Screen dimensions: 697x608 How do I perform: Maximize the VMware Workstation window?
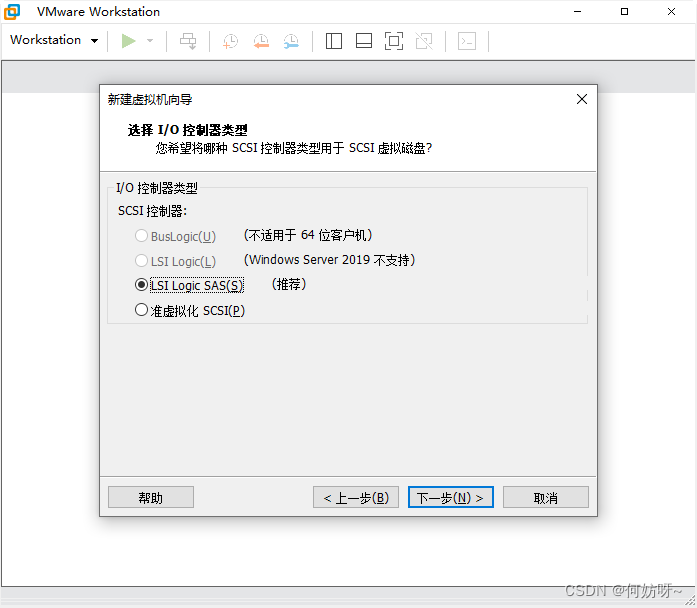(625, 12)
